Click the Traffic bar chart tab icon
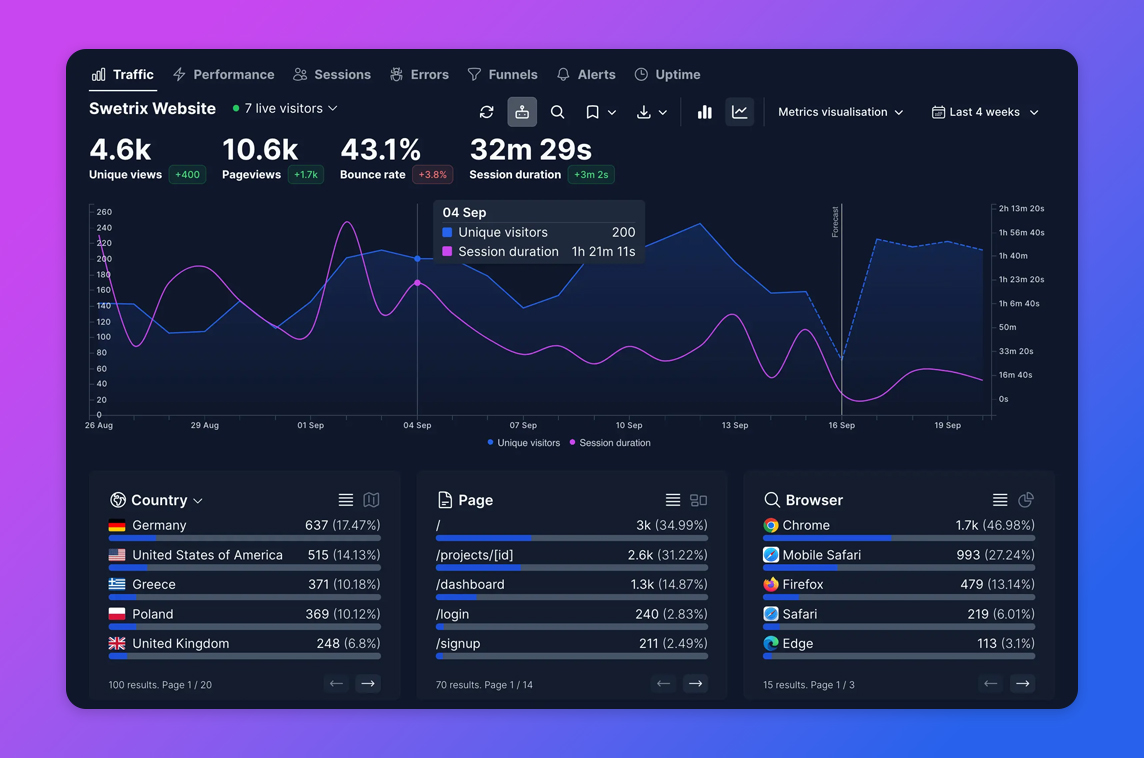Screen dimensions: 1144x758 coord(98,74)
